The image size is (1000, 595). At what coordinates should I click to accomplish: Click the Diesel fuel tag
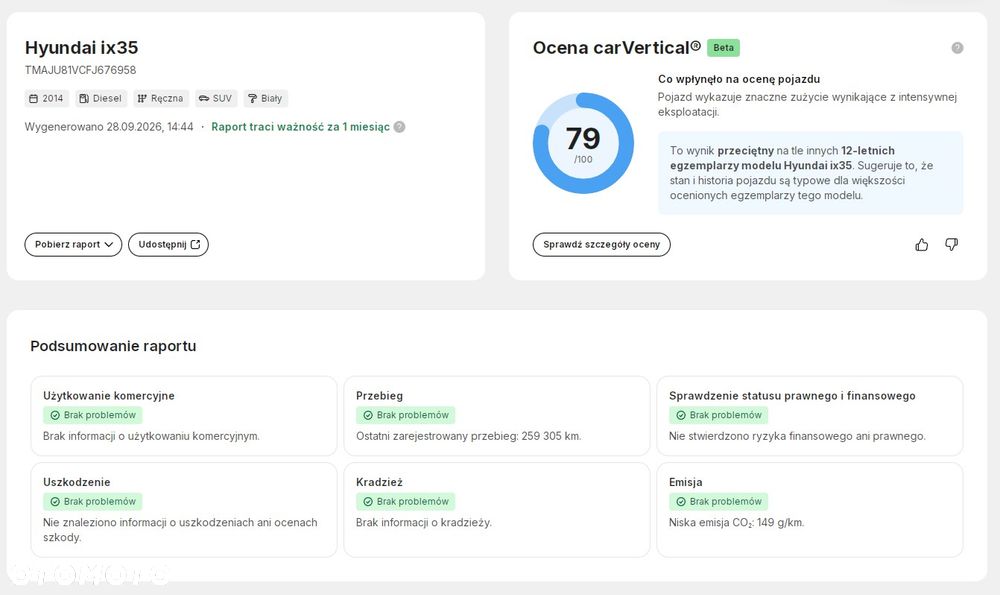coord(101,98)
